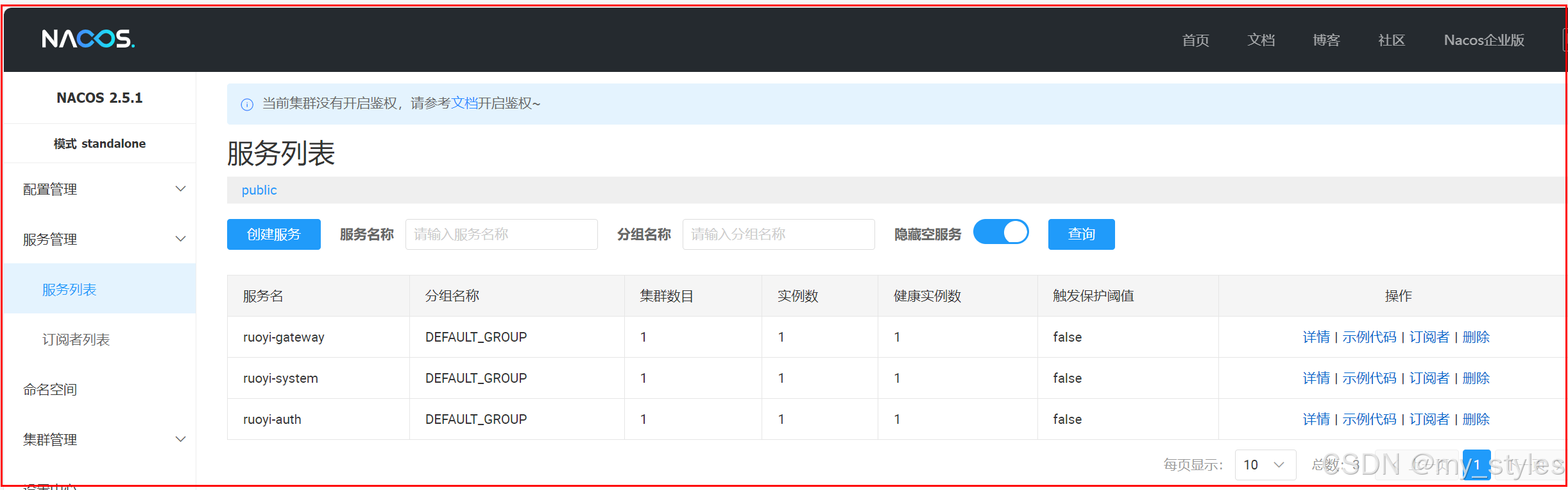Image resolution: width=1568 pixels, height=490 pixels.
Task: Expand the 集群管理 menu chevron
Action: pos(181,439)
